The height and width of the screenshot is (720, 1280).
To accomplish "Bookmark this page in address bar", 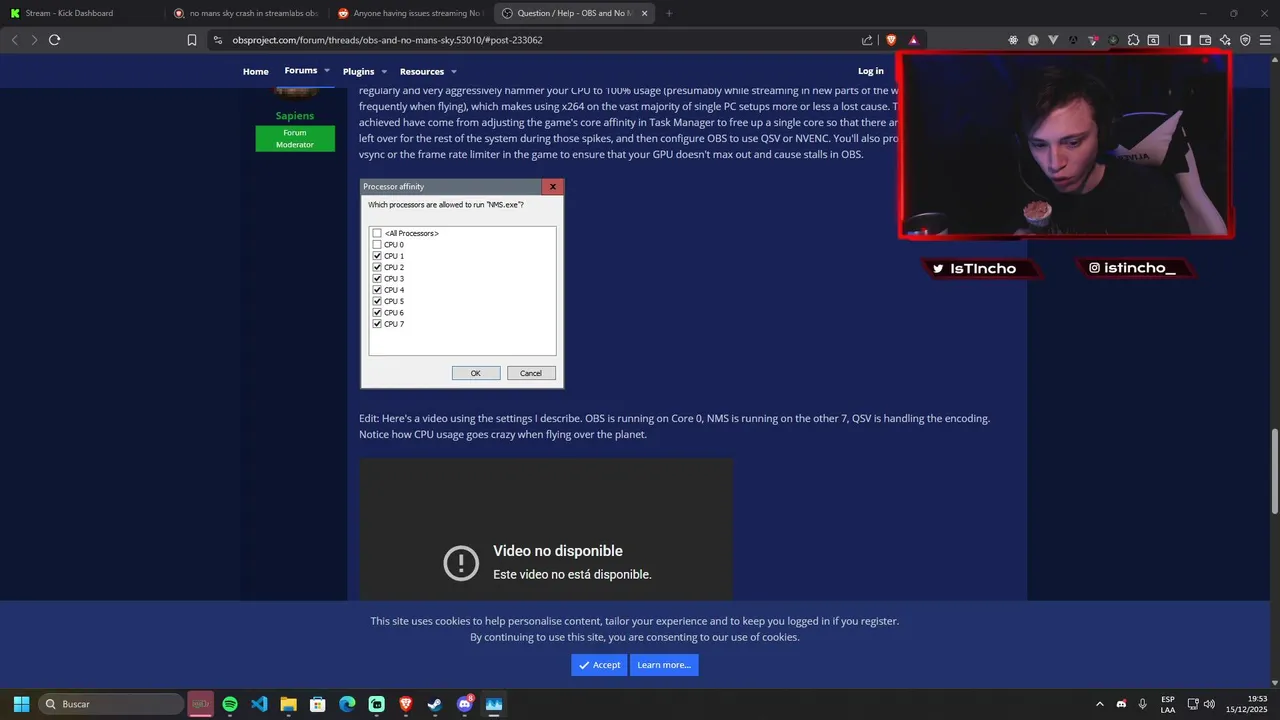I will click(x=191, y=40).
